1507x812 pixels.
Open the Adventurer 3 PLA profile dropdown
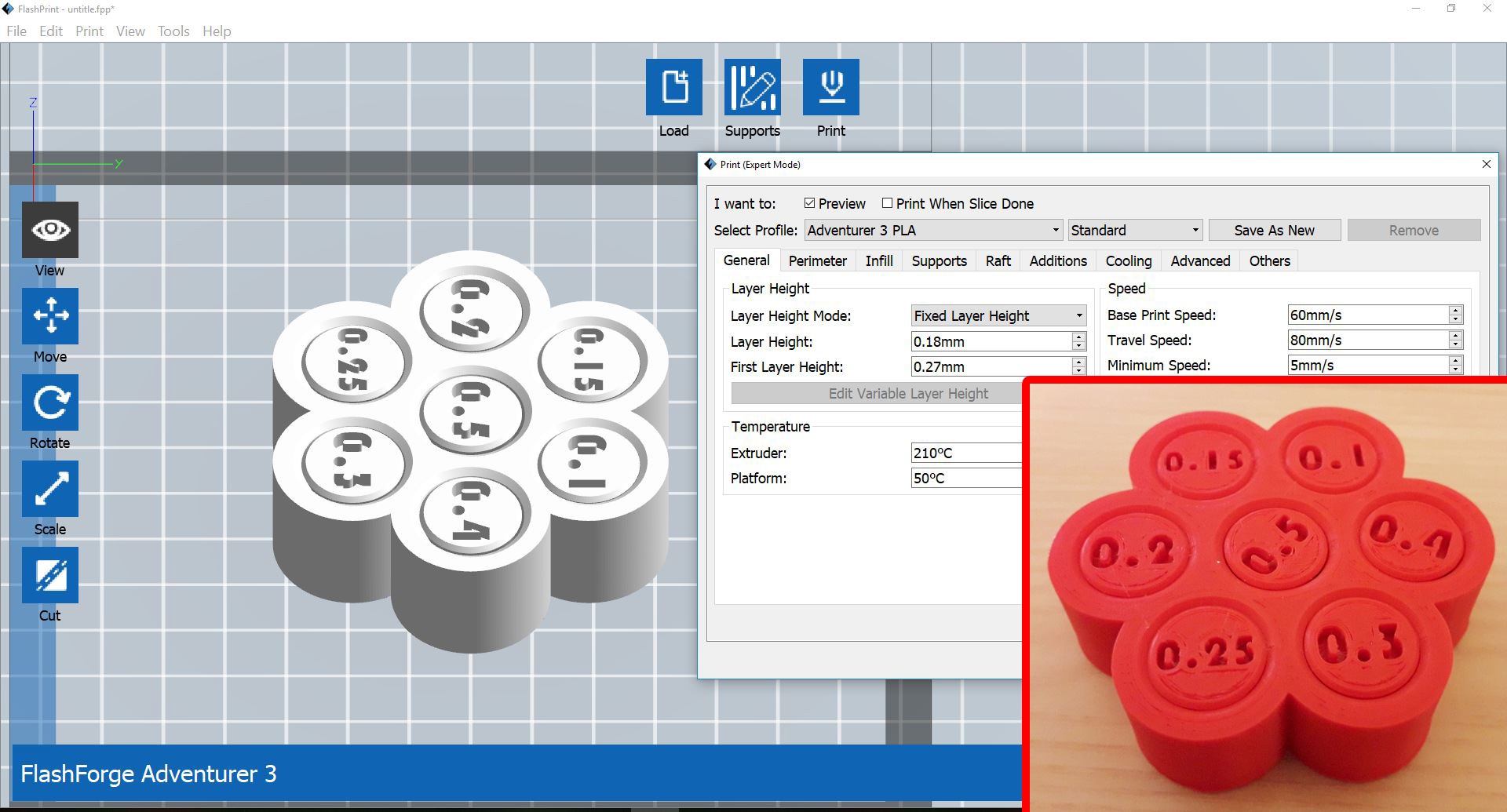click(x=1056, y=230)
